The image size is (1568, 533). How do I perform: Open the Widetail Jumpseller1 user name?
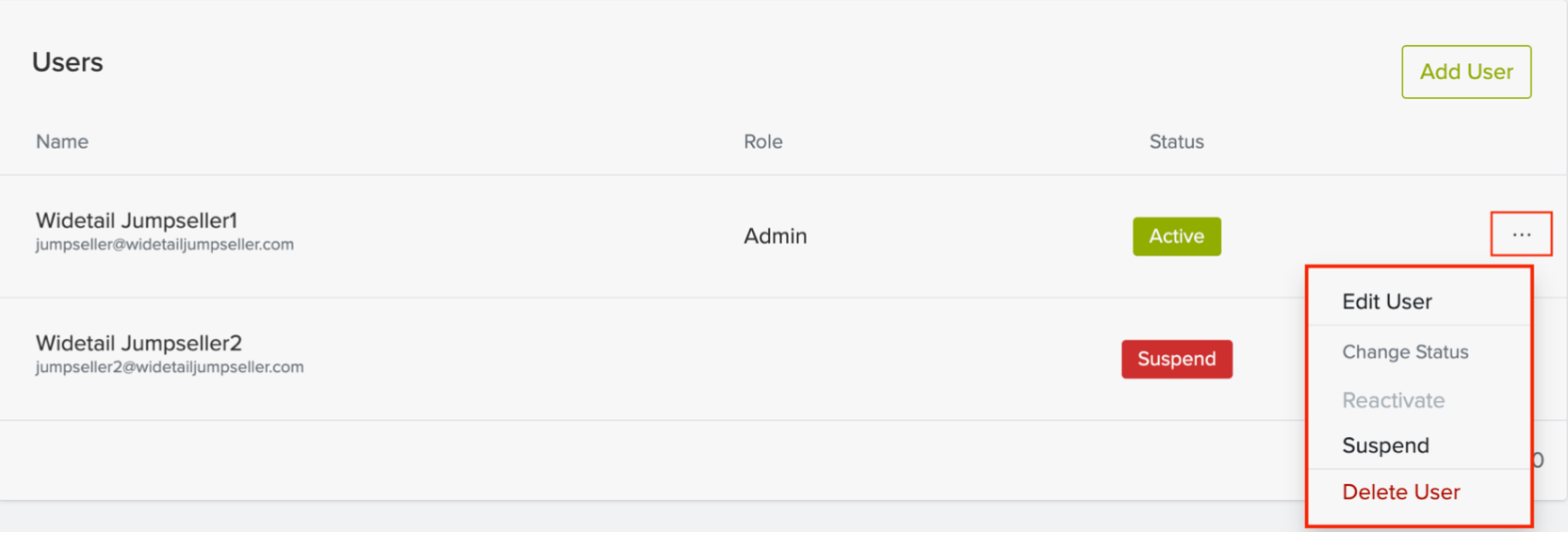[137, 220]
